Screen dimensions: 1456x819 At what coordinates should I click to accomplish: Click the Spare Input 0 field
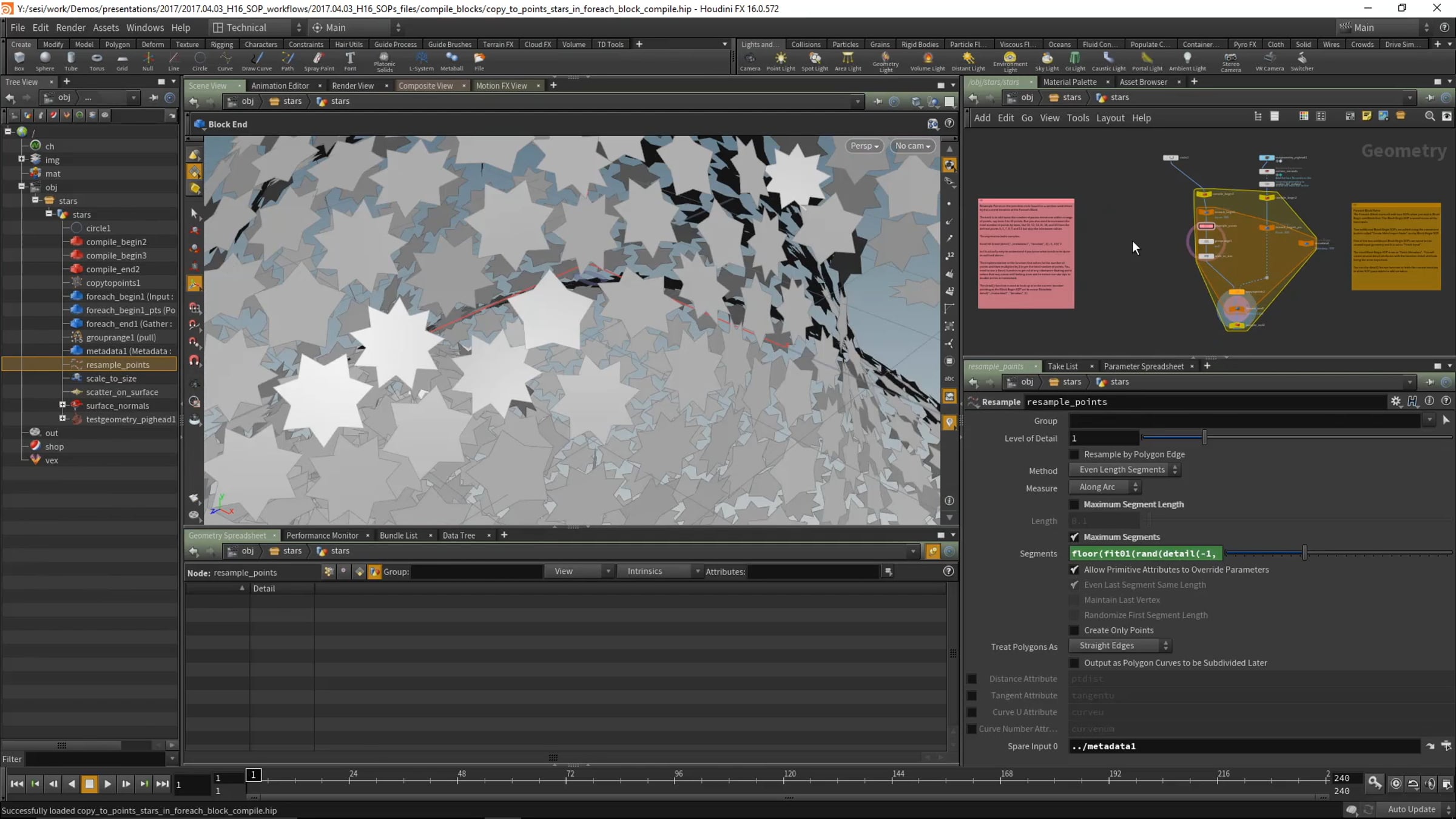1244,747
